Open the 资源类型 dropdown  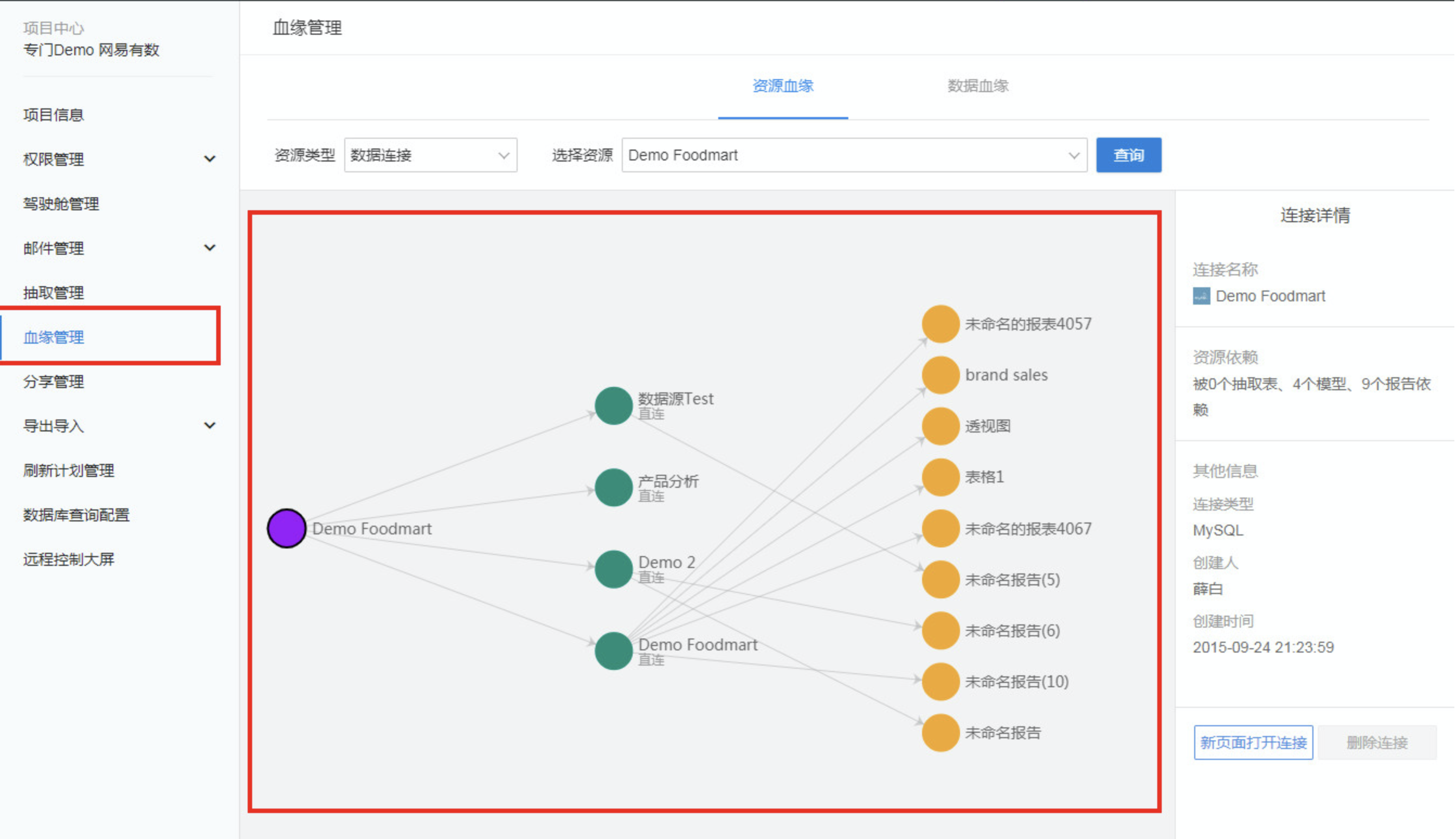(431, 155)
